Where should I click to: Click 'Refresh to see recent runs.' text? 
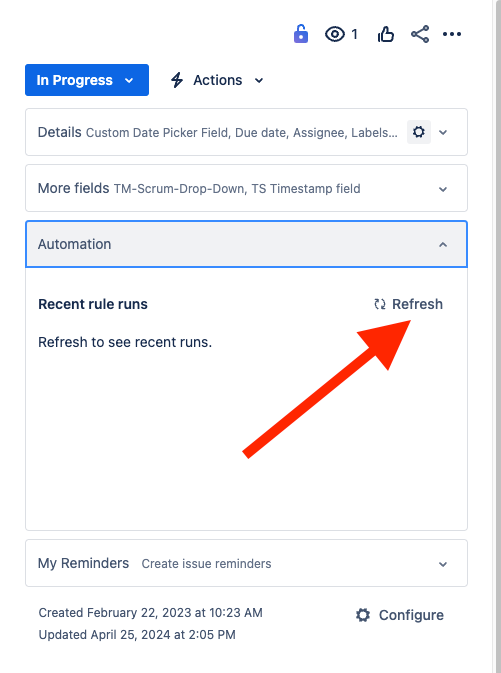[x=125, y=342]
